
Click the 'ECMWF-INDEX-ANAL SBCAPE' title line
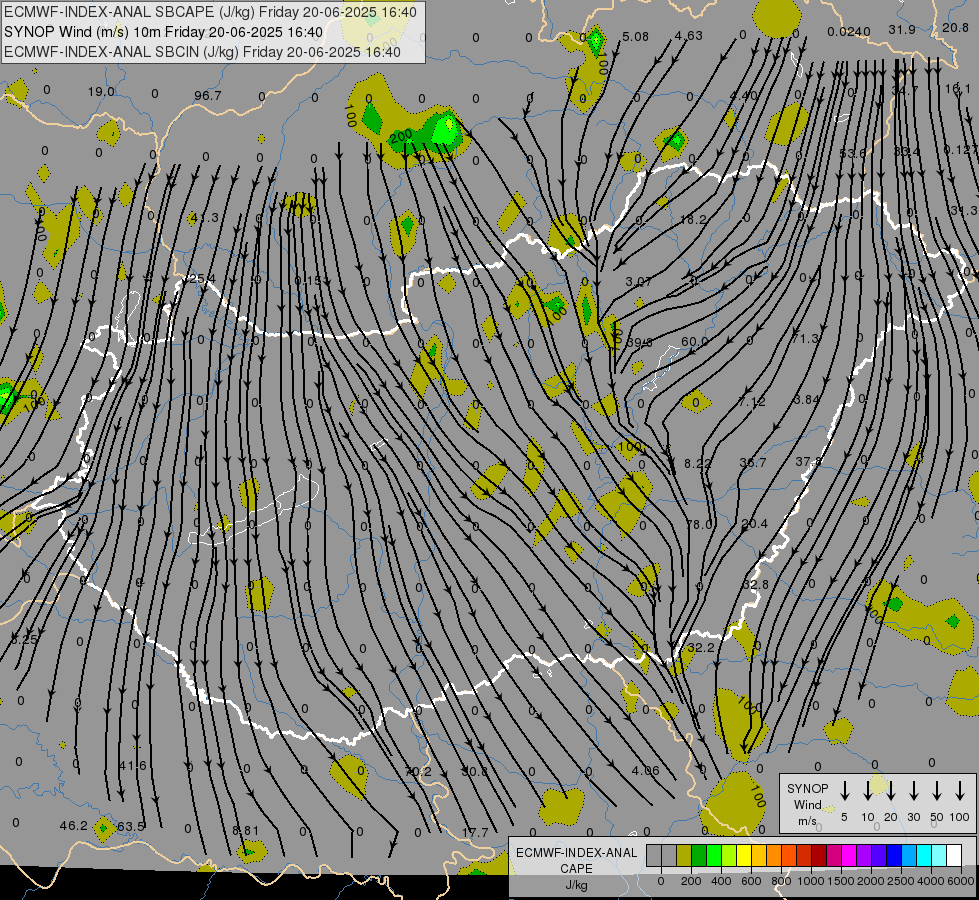210,12
